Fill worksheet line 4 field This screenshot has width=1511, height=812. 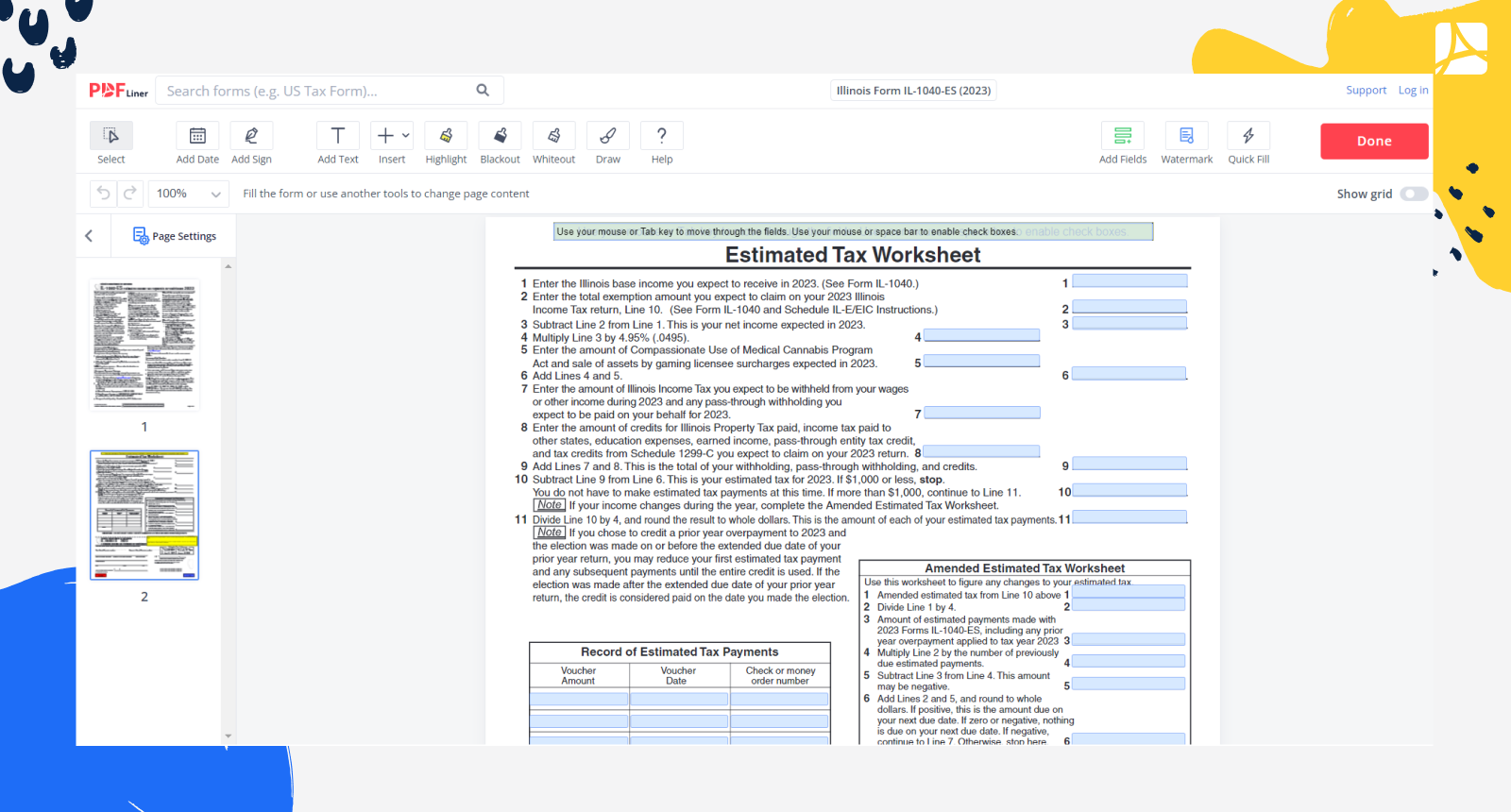(x=982, y=335)
